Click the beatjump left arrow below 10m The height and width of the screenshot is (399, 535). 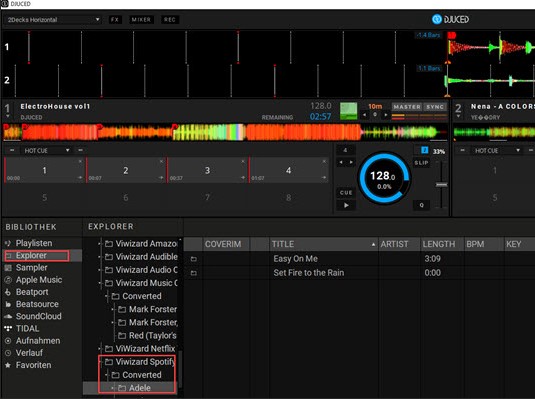point(365,115)
